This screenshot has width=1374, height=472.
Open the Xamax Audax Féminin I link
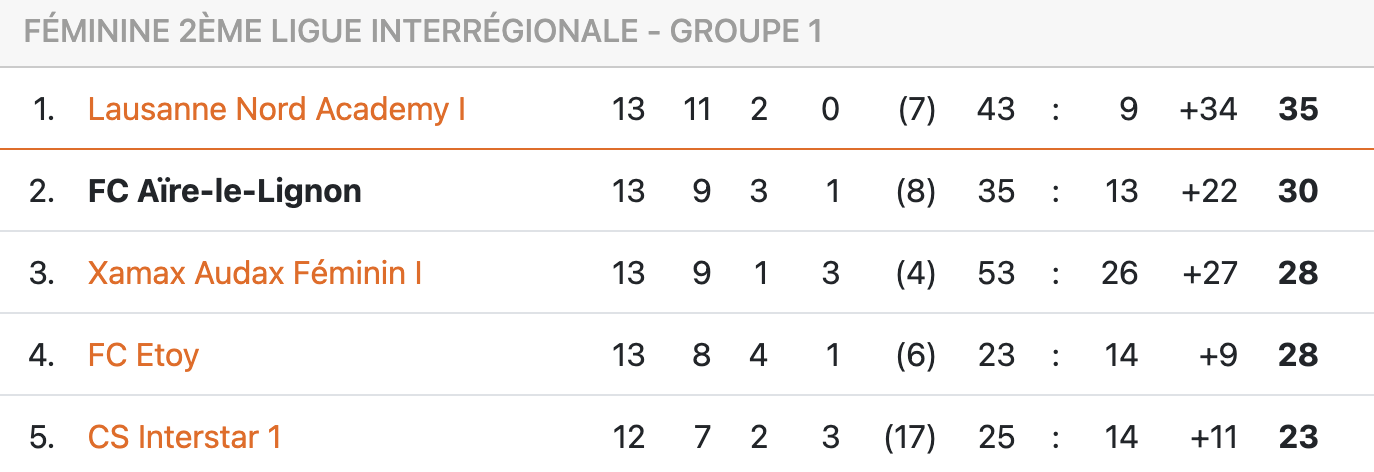click(x=254, y=273)
